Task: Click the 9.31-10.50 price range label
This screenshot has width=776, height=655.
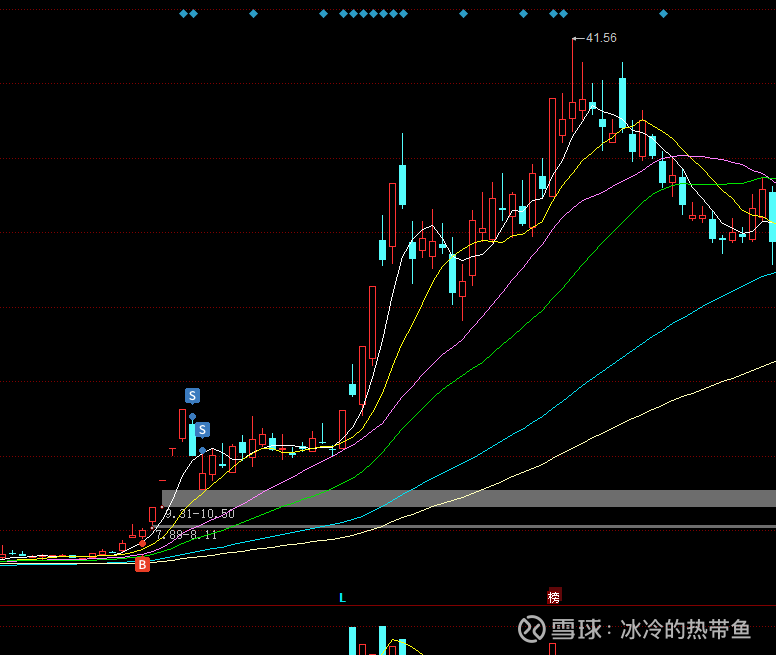Action: [x=200, y=514]
